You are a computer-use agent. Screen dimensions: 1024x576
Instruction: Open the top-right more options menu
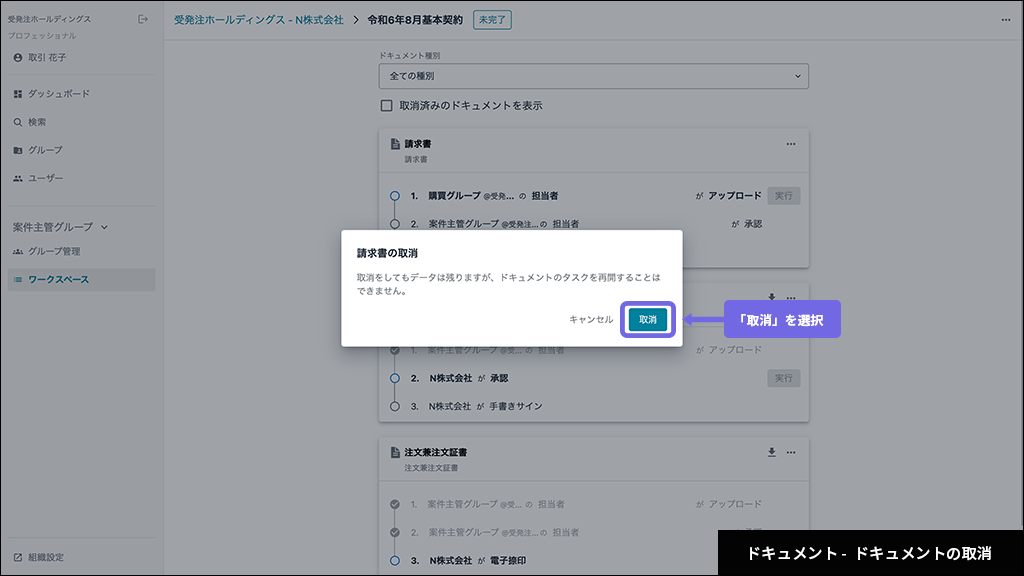[1006, 20]
